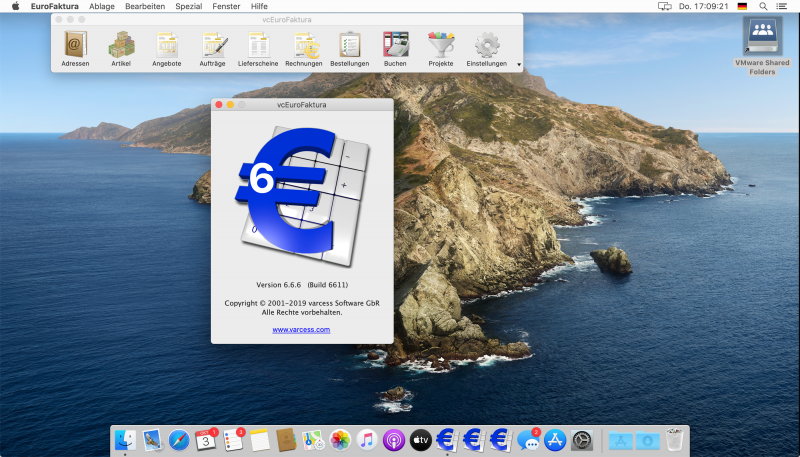
Task: Open the Spezial menu
Action: click(189, 6)
